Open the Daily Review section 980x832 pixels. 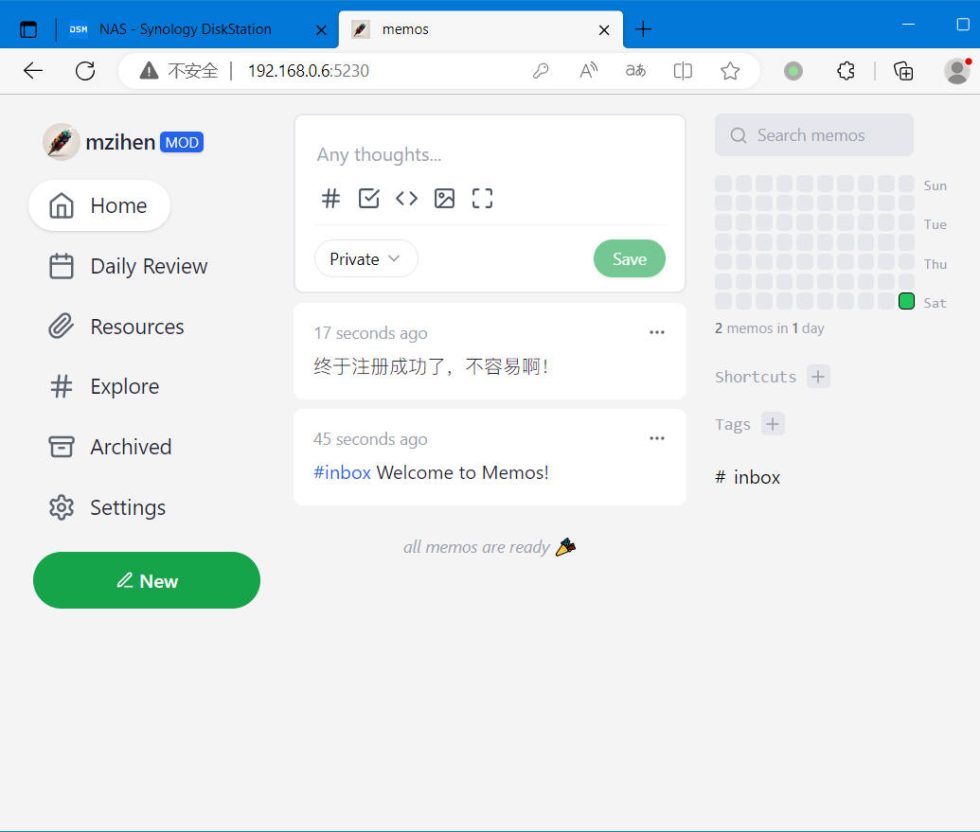[x=148, y=266]
